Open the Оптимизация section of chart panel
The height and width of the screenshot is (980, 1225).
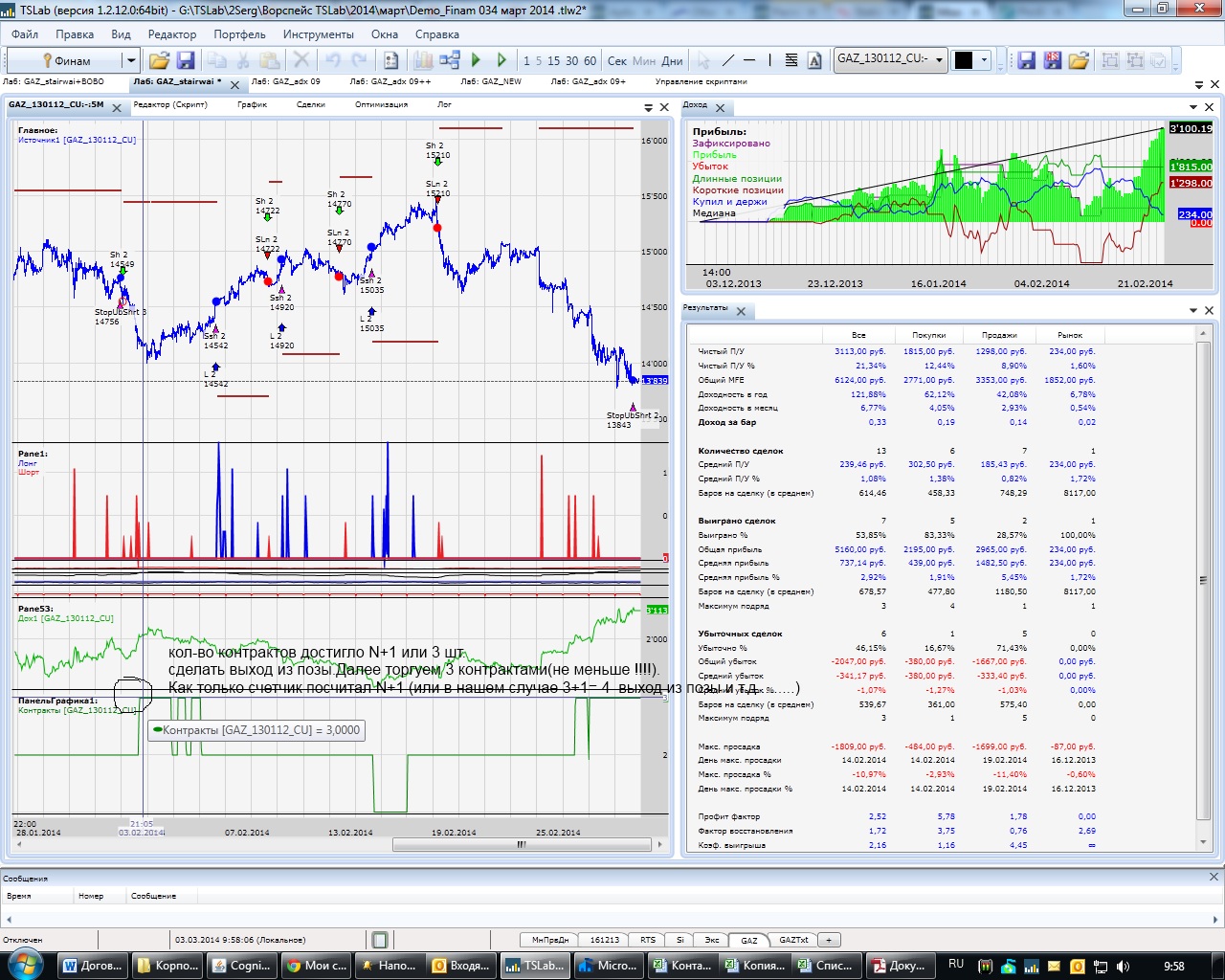tap(381, 104)
